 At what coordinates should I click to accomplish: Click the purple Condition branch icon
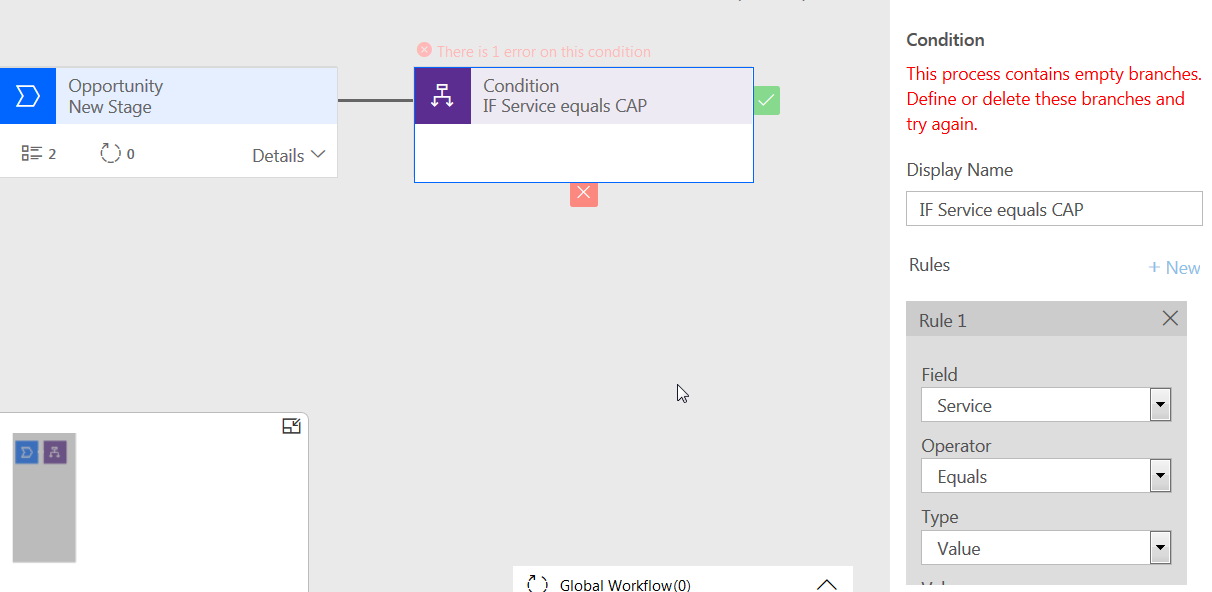(x=442, y=96)
